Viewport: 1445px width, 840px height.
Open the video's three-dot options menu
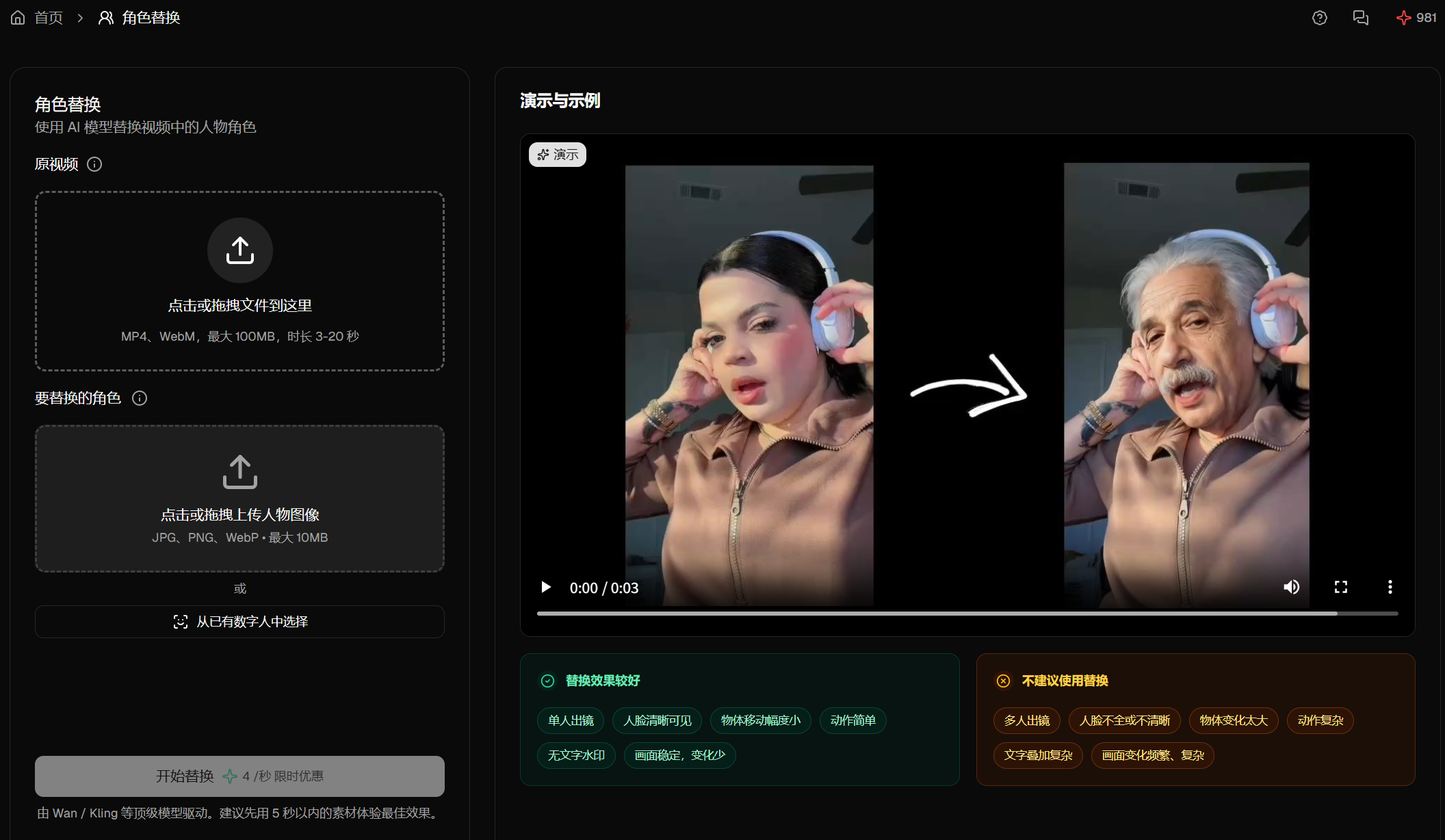1390,587
